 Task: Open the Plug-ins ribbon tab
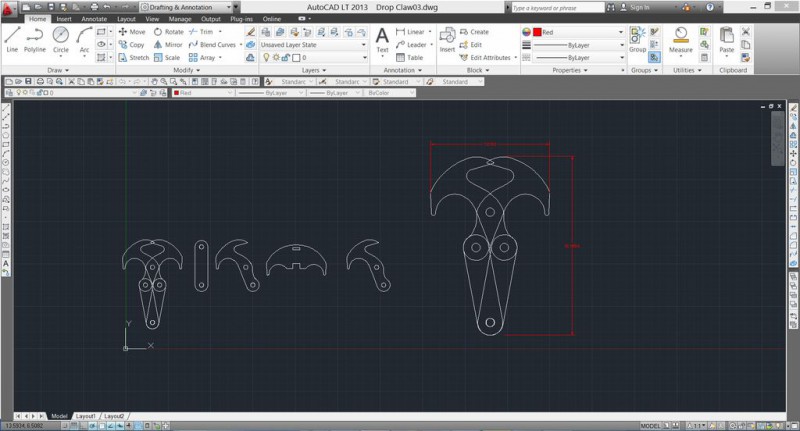(241, 19)
